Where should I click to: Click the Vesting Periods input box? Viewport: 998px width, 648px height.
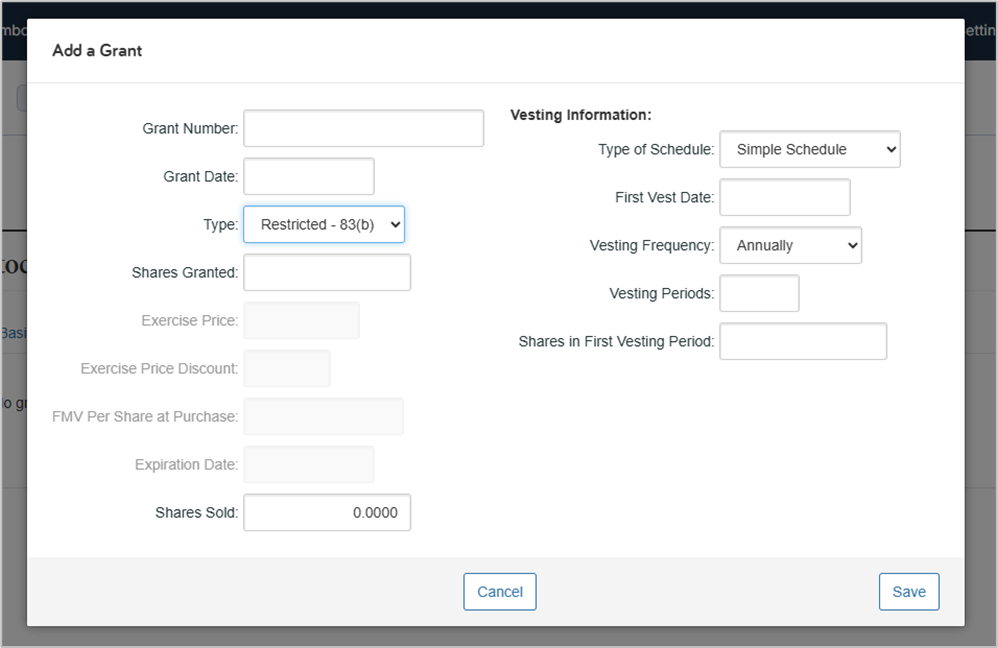pyautogui.click(x=759, y=293)
